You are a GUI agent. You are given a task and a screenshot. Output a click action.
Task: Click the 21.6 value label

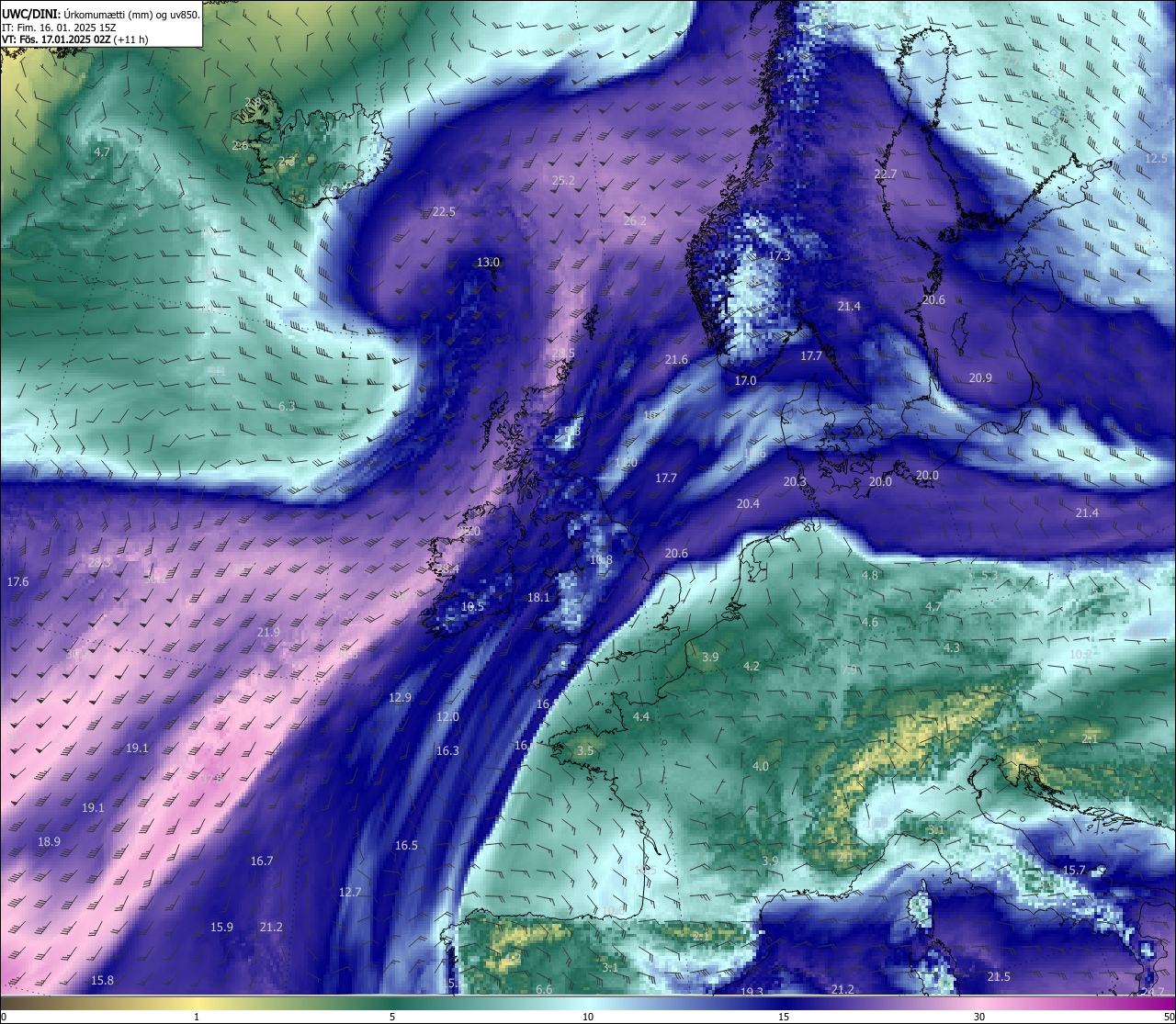coord(676,360)
